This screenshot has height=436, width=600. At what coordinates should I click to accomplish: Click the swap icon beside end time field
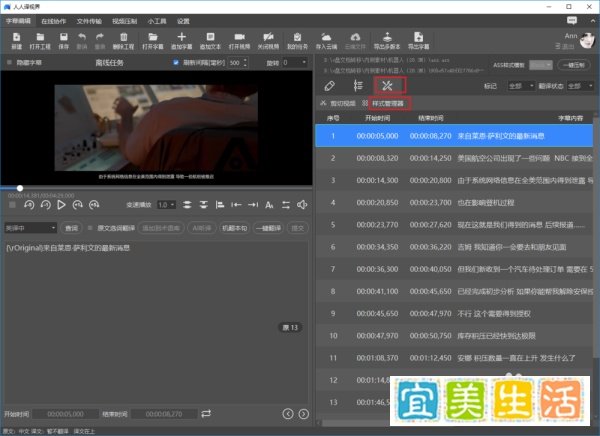tap(206, 413)
